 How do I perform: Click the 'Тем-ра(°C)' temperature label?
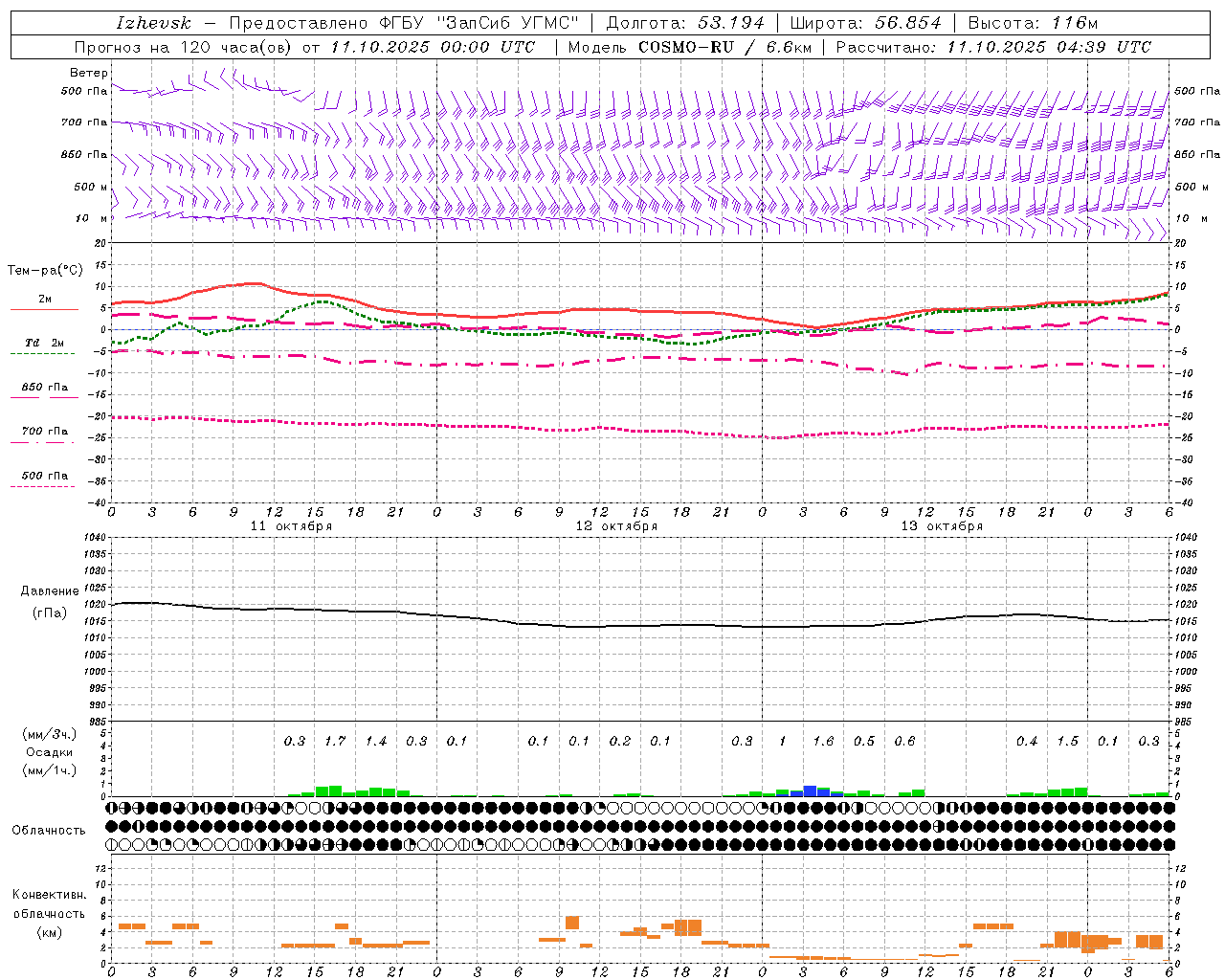45,271
